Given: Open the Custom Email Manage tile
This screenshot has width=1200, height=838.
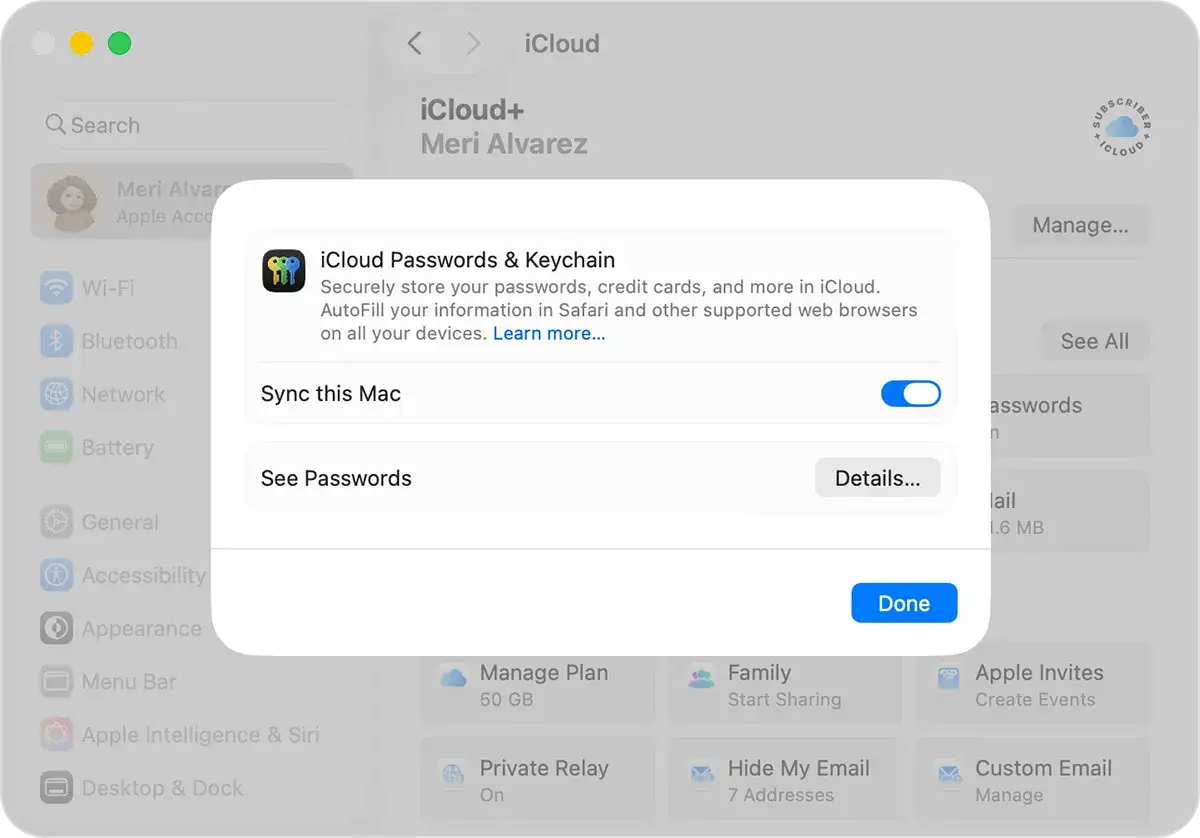Looking at the screenshot, I should coord(1033,781).
